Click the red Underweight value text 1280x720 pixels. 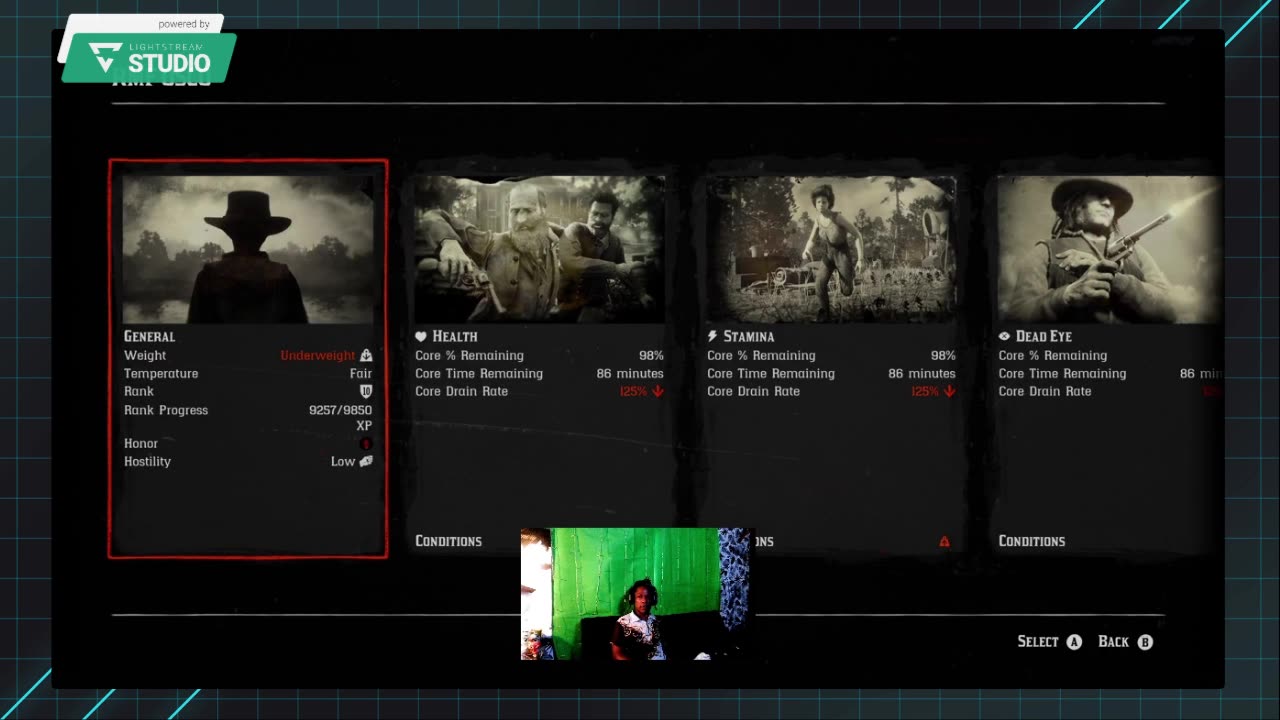coord(318,355)
